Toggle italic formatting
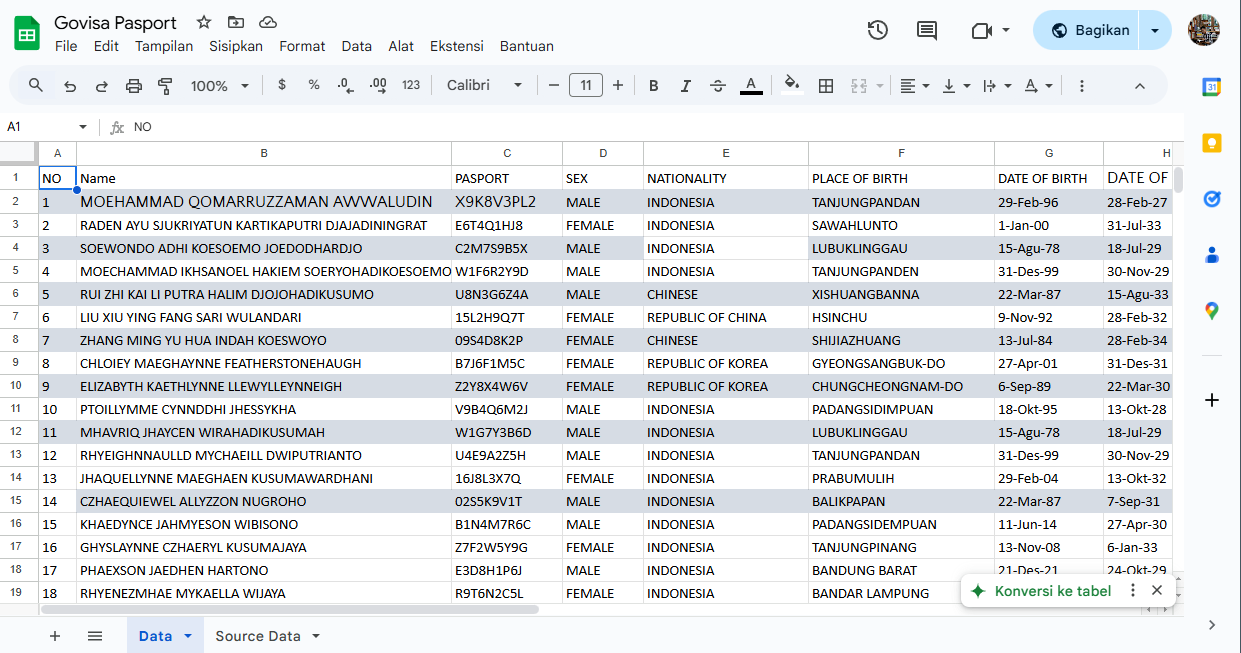1241x653 pixels. tap(686, 86)
